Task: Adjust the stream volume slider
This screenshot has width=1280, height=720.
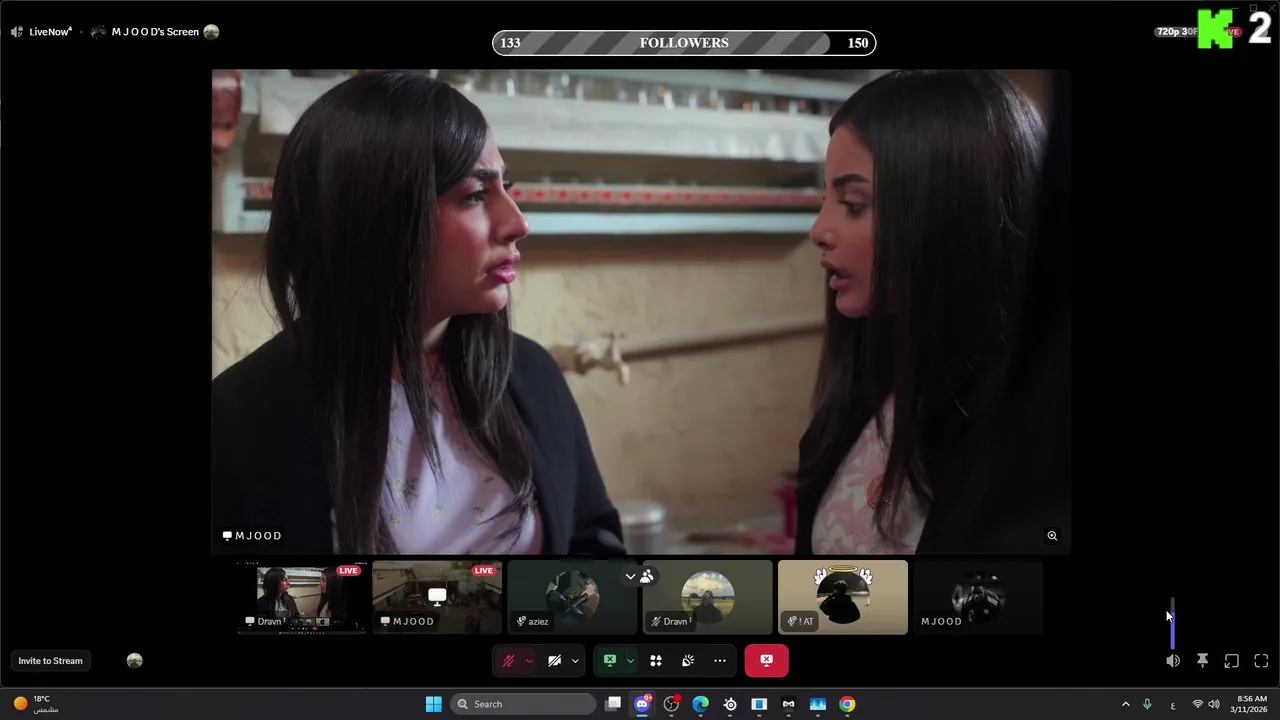Action: pyautogui.click(x=1172, y=624)
